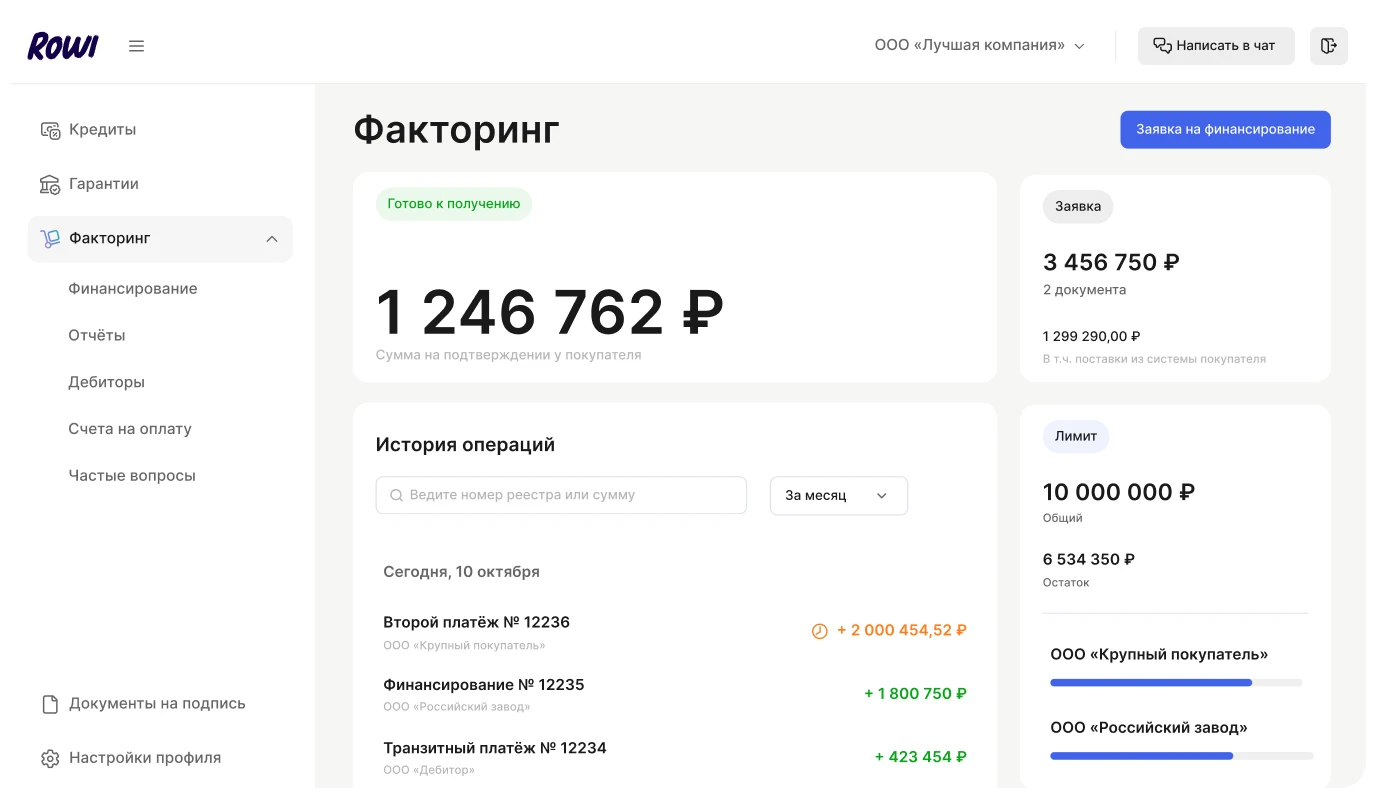Go to Отчёты in the sidebar
The width and height of the screenshot is (1376, 798).
[97, 336]
